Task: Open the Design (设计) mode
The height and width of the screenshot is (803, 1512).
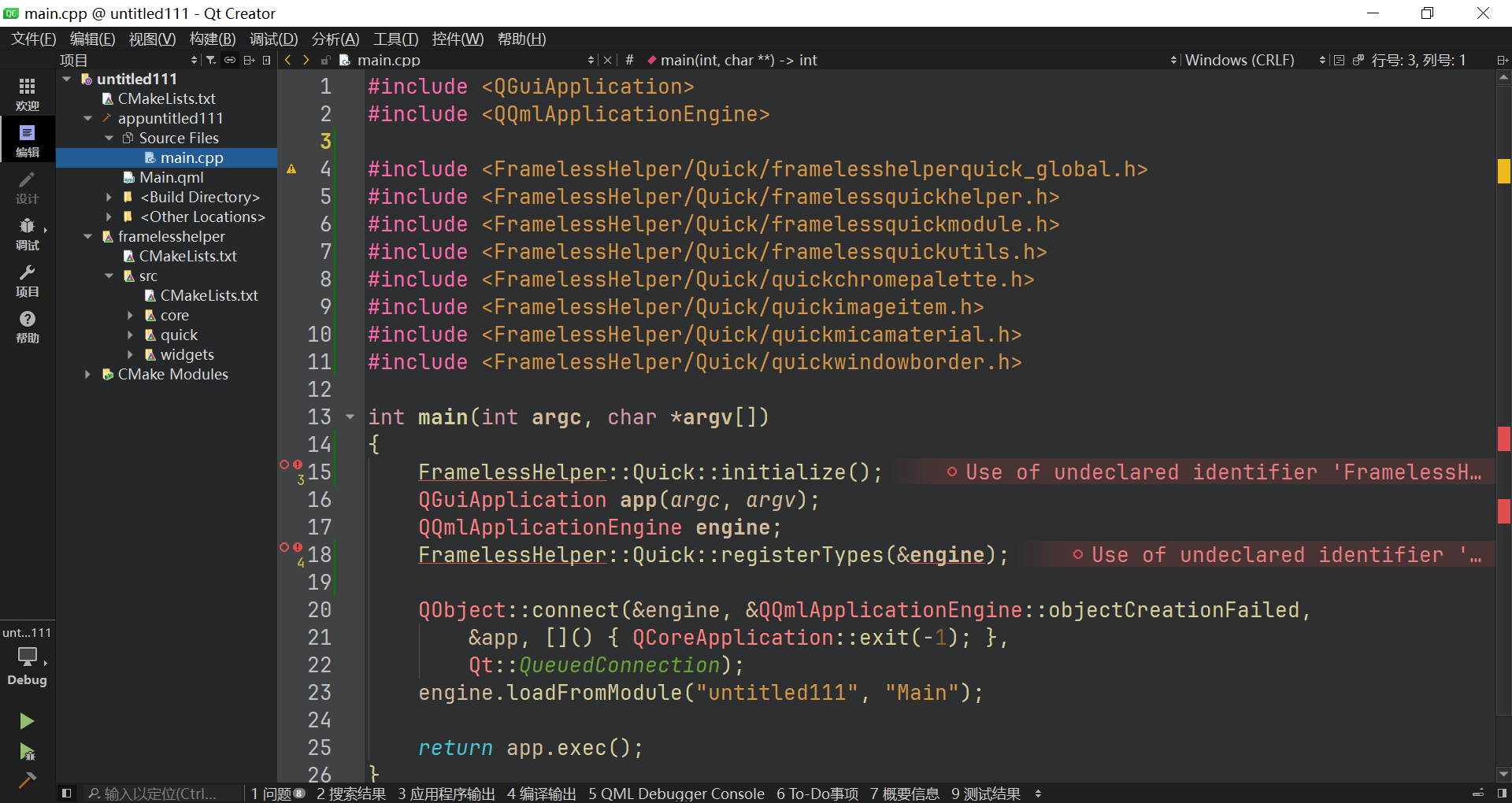Action: point(28,187)
